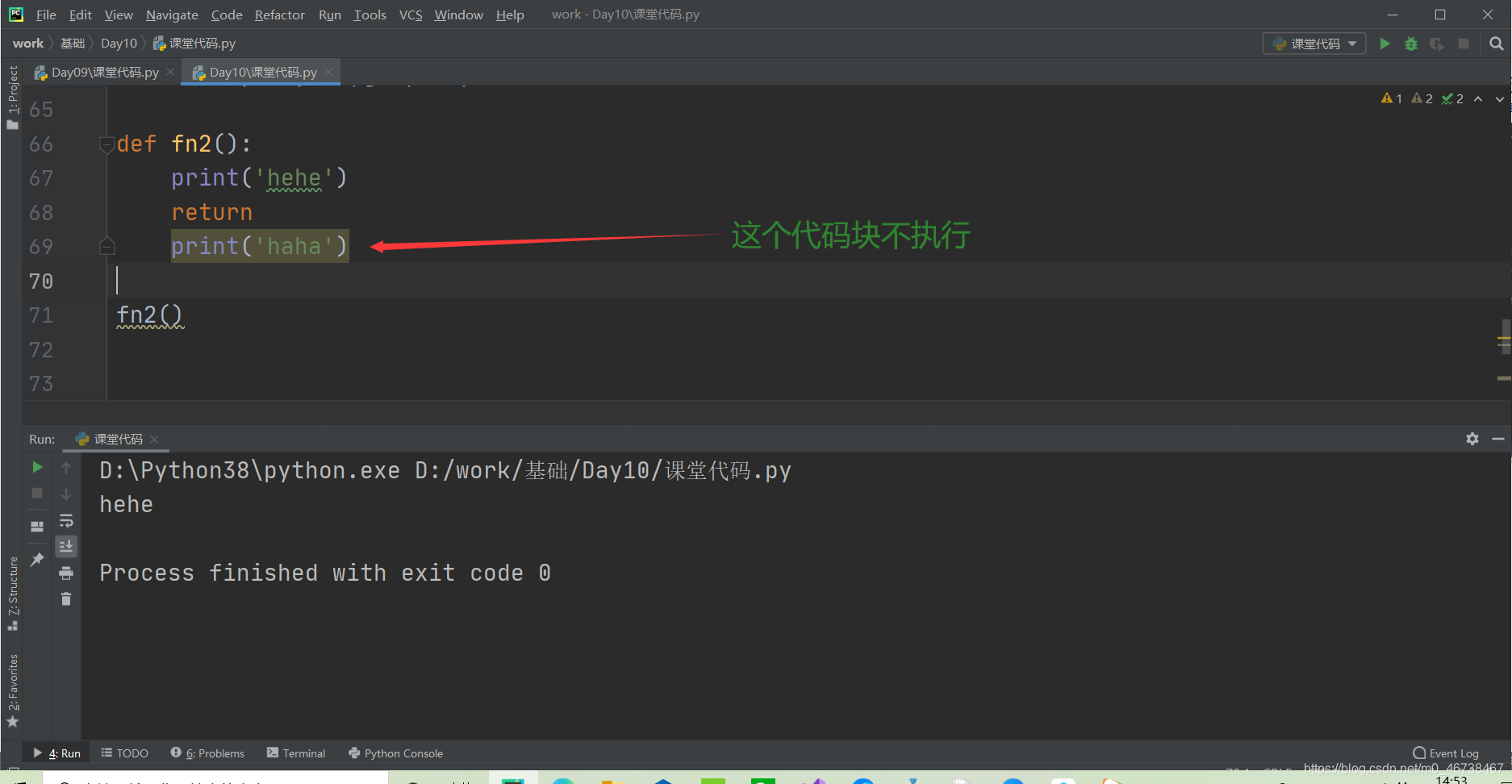
Task: Rerun program in Run panel
Action: pyautogui.click(x=37, y=467)
